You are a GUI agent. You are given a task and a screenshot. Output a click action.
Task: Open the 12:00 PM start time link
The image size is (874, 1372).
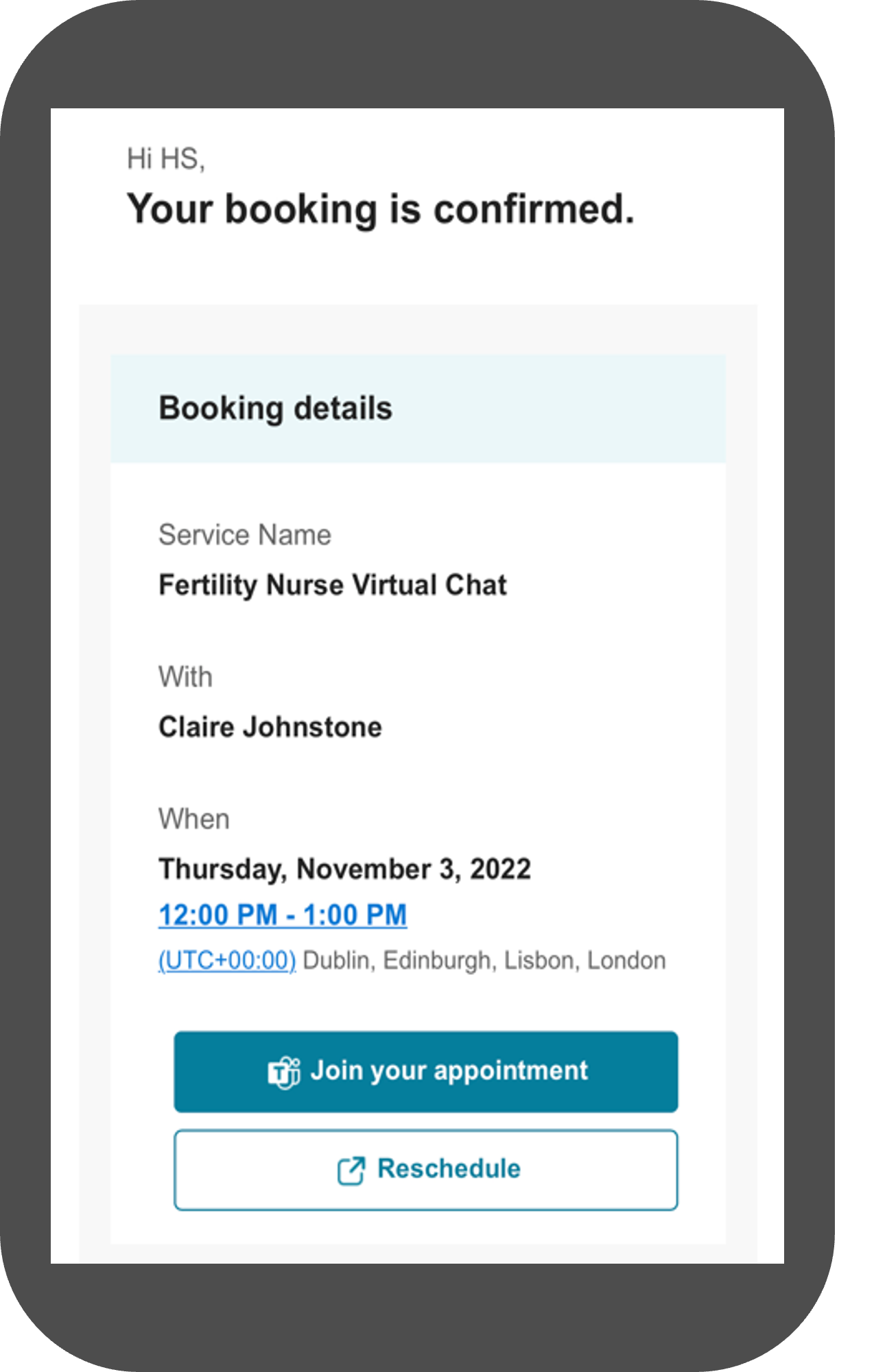217,915
